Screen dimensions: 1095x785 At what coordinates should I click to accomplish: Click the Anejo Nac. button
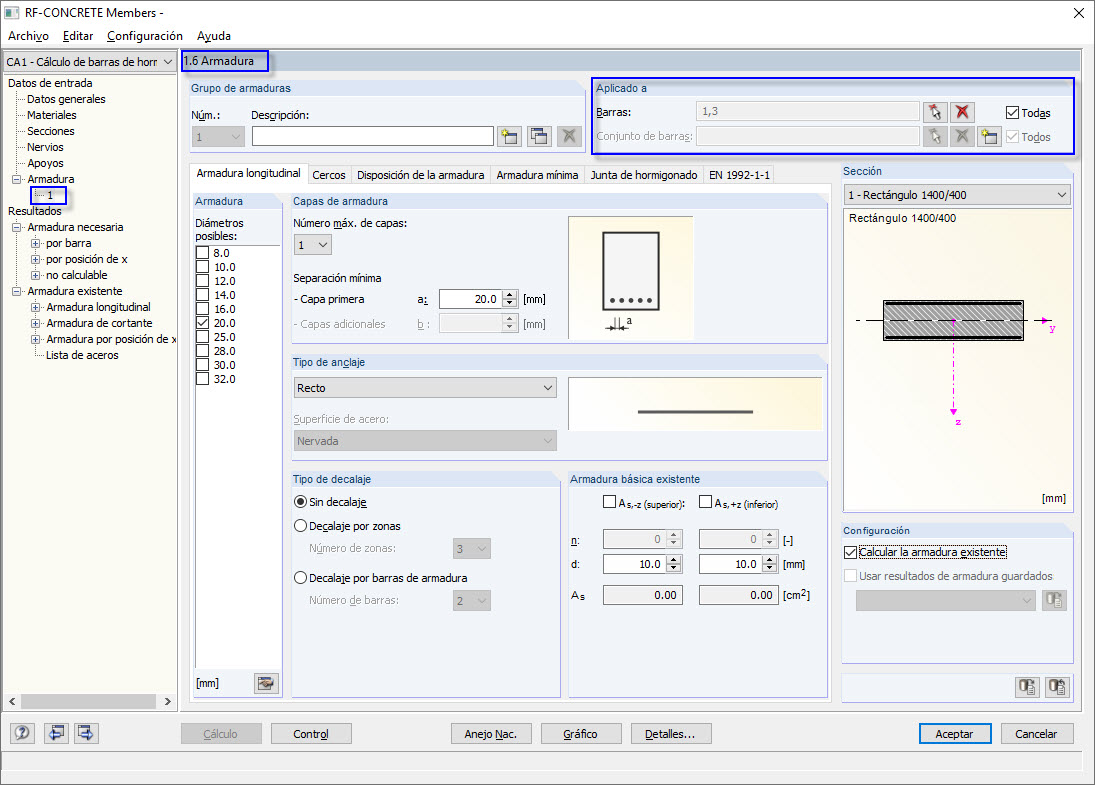click(x=491, y=734)
